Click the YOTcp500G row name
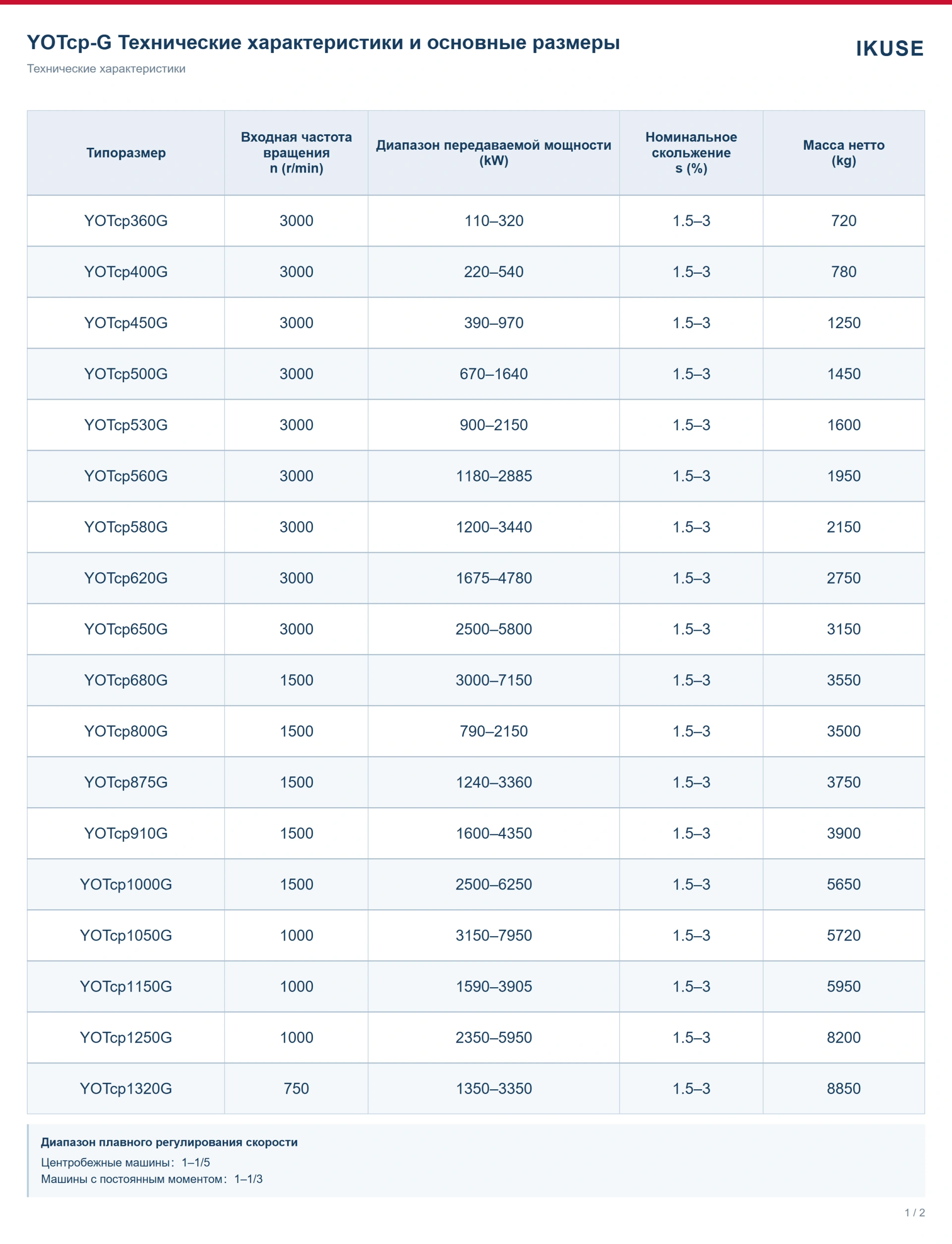The height and width of the screenshot is (1244, 952). 126,374
